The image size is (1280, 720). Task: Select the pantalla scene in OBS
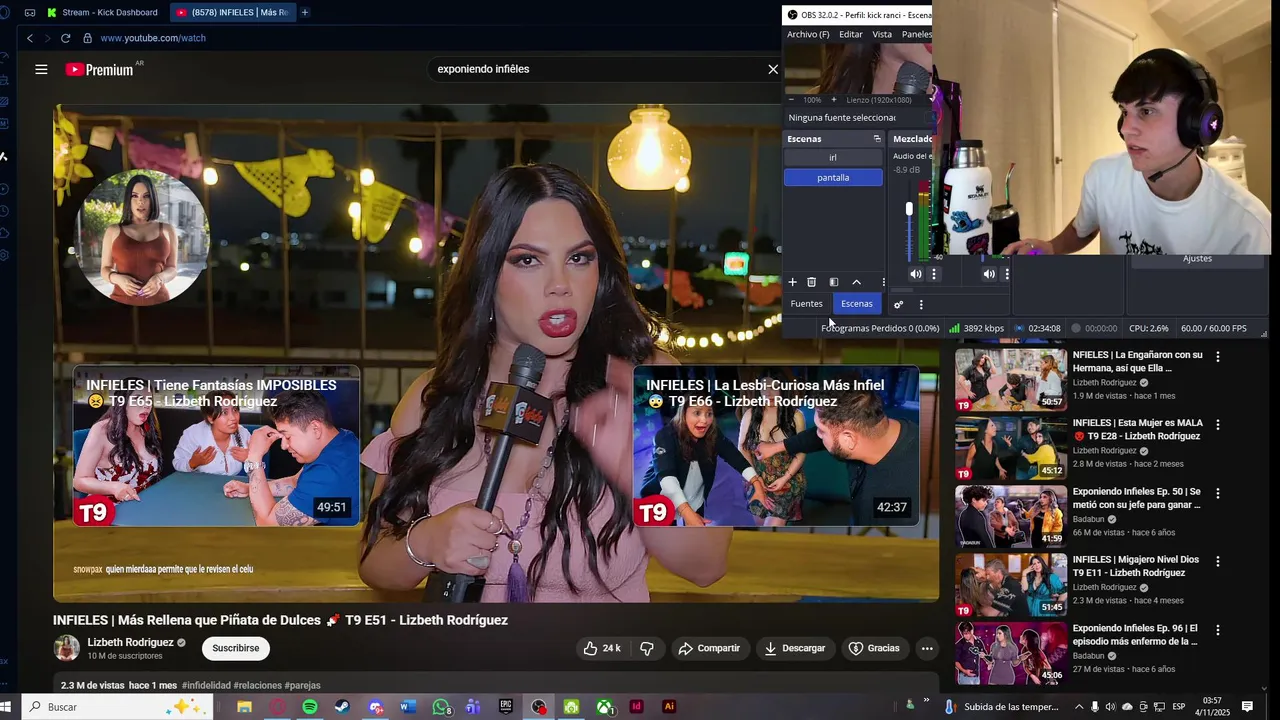[x=833, y=177]
